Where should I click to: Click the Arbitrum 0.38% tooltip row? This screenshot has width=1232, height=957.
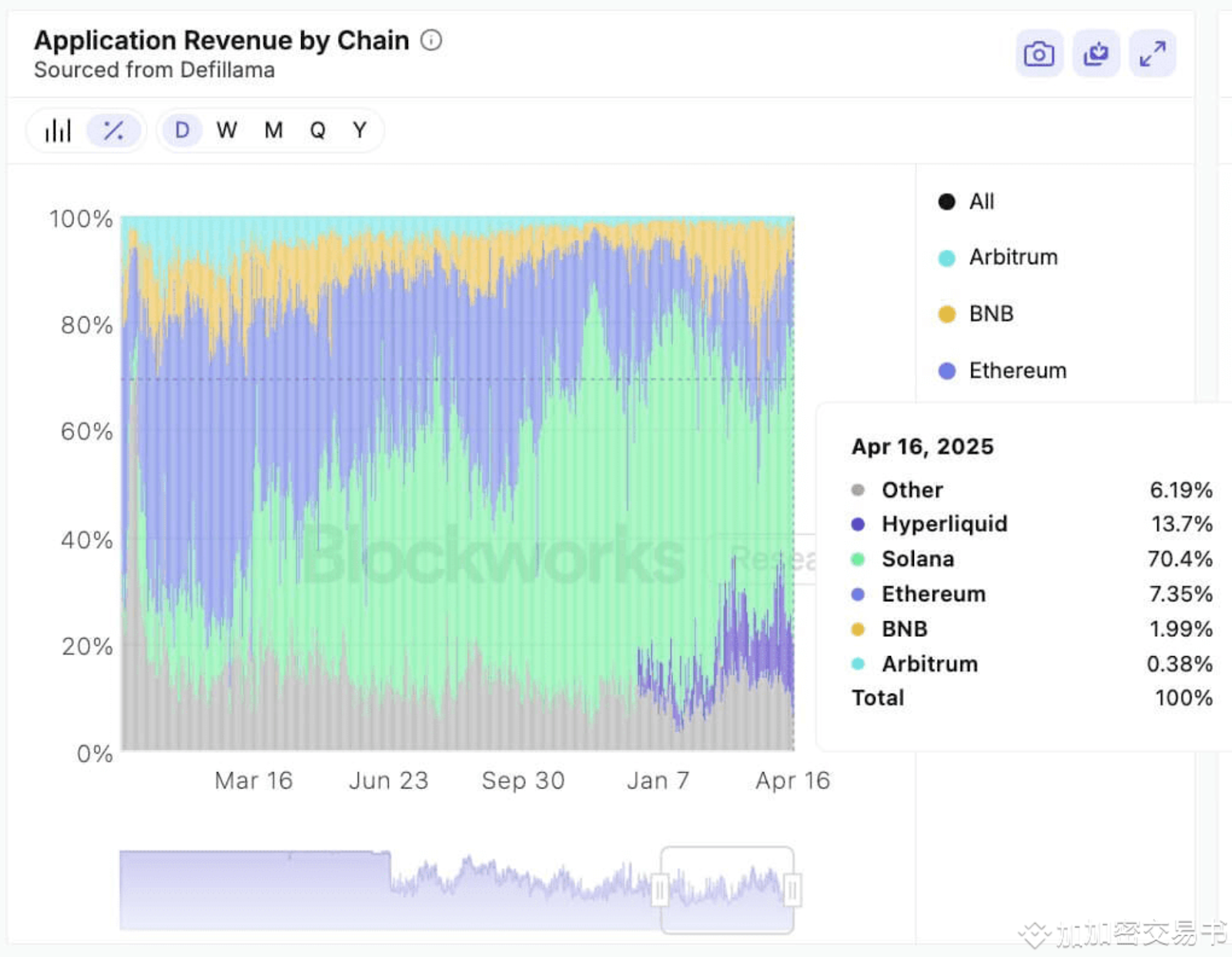pos(1032,664)
